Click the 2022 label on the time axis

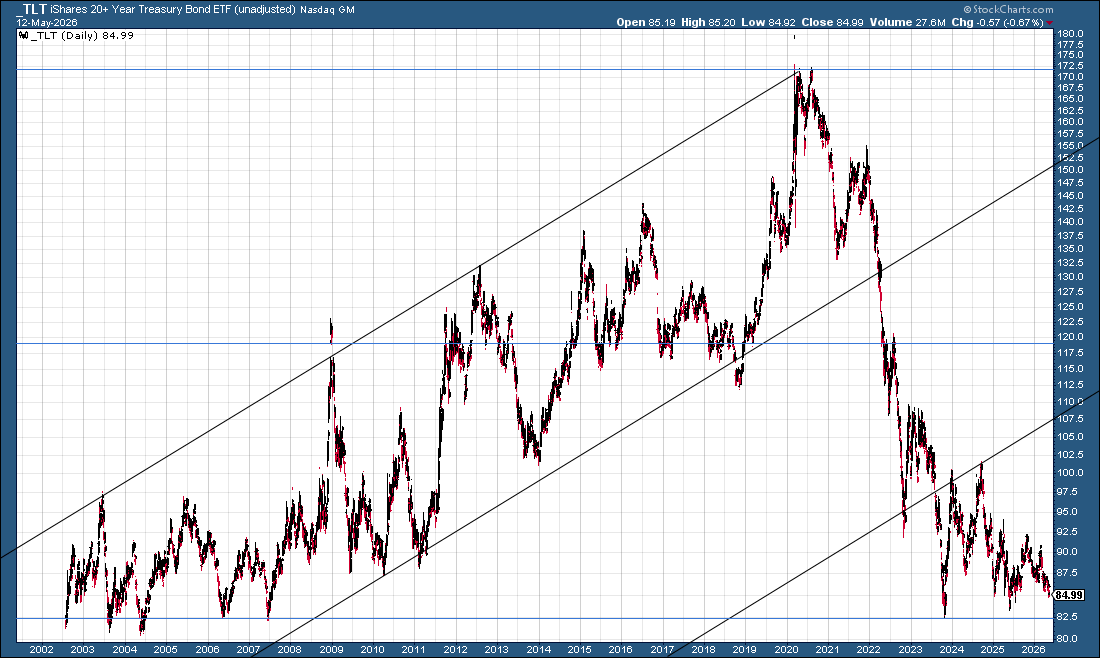[868, 649]
